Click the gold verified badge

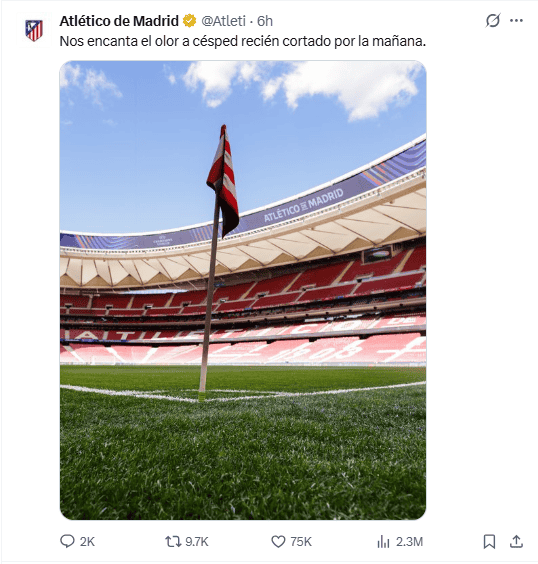(190, 21)
